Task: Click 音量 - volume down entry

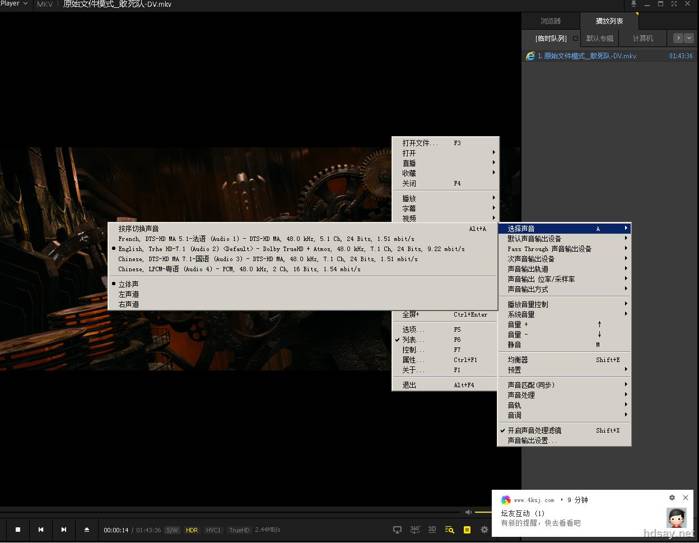Action: 564,334
